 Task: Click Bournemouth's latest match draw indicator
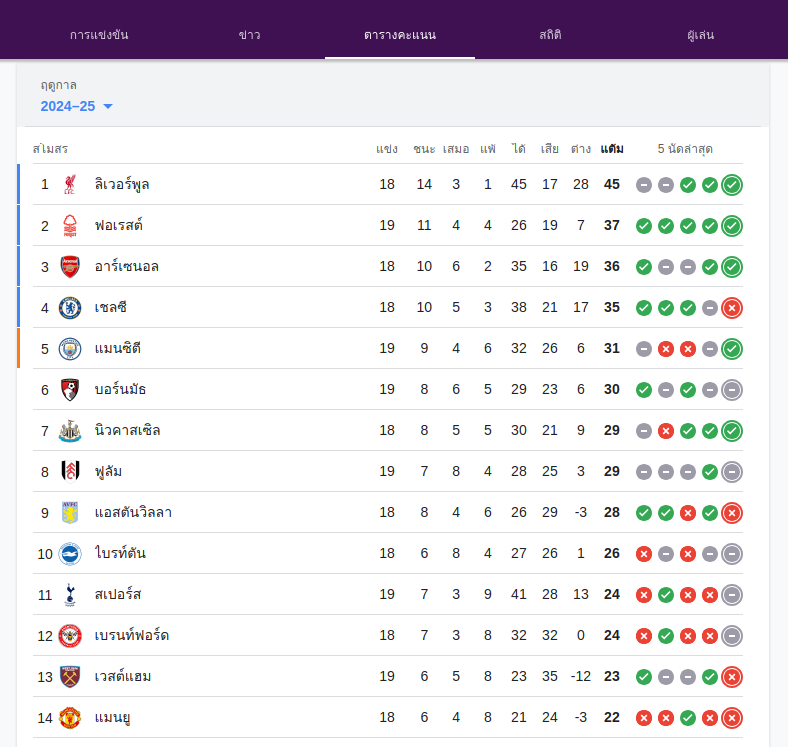tap(732, 390)
